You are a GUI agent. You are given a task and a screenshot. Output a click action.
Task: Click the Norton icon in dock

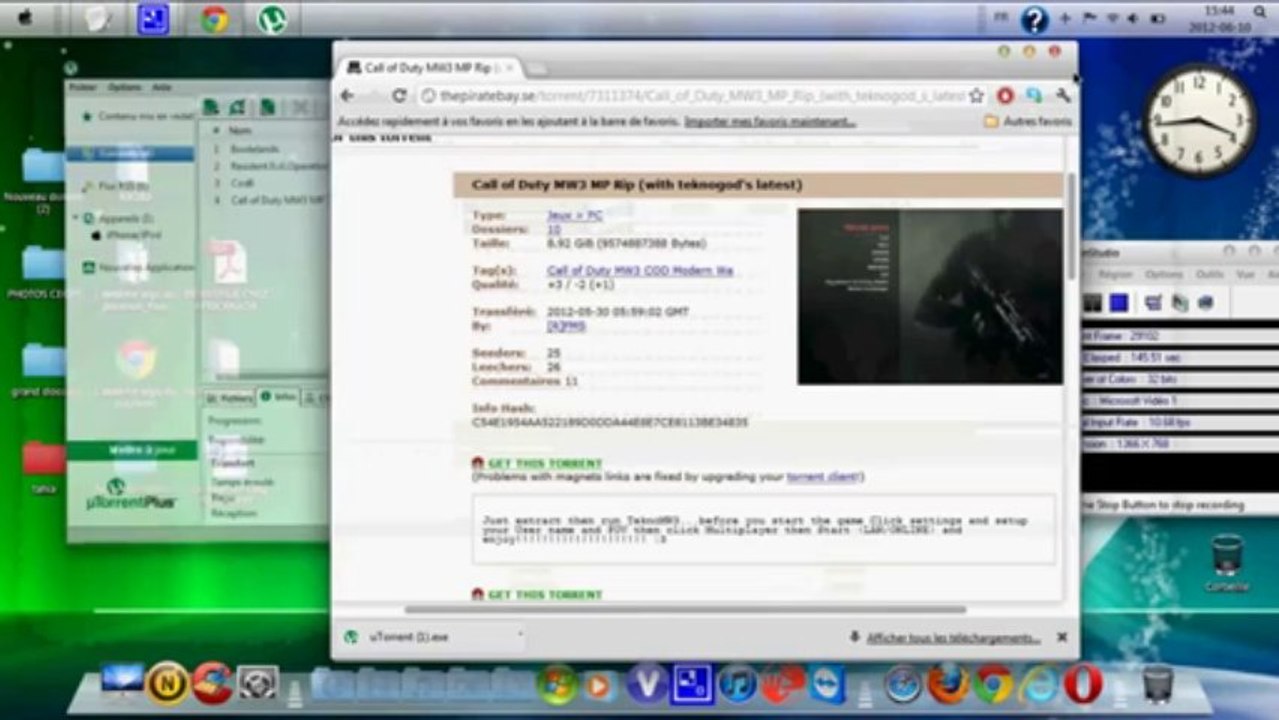click(167, 684)
